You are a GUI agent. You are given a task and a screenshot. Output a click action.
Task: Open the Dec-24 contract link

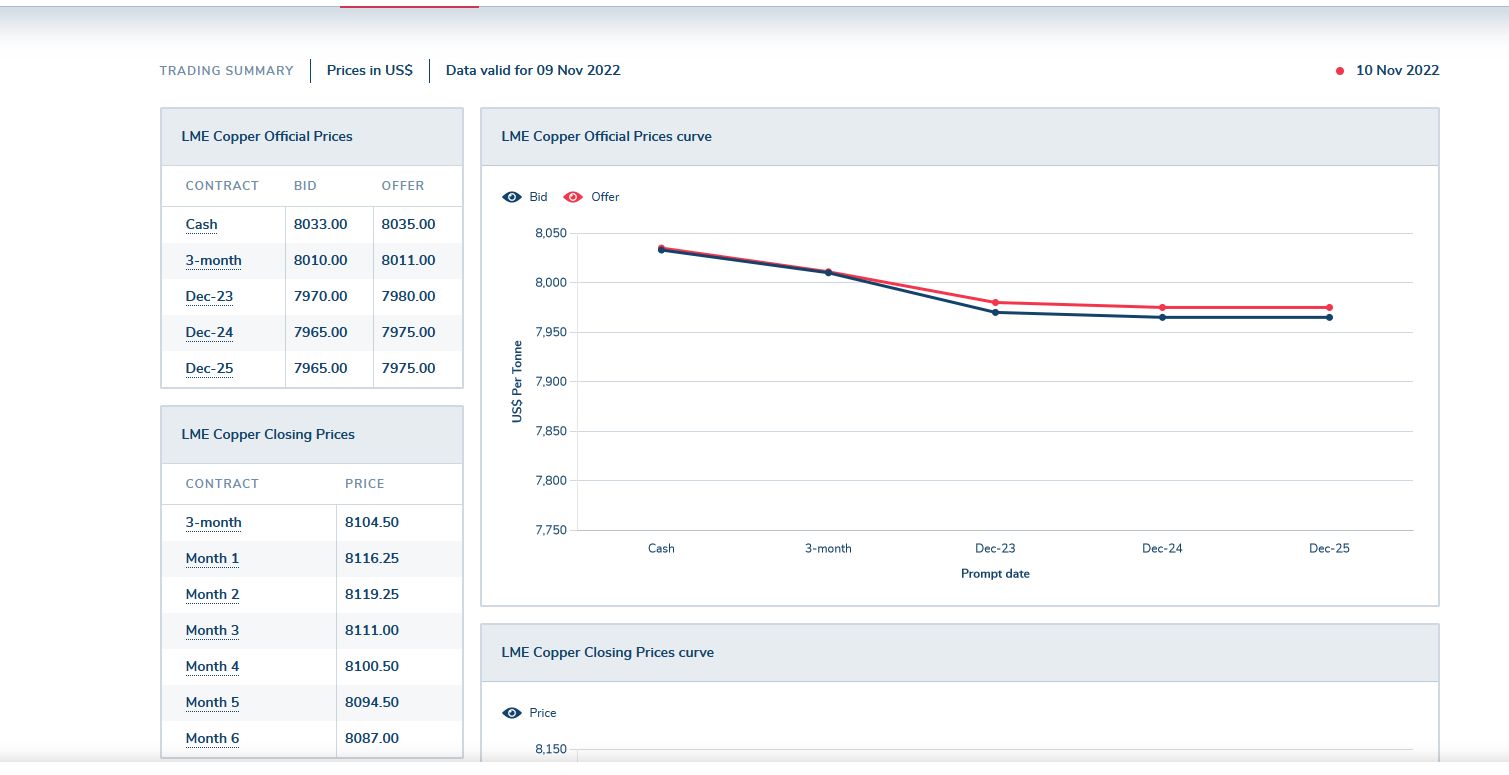[x=209, y=333]
